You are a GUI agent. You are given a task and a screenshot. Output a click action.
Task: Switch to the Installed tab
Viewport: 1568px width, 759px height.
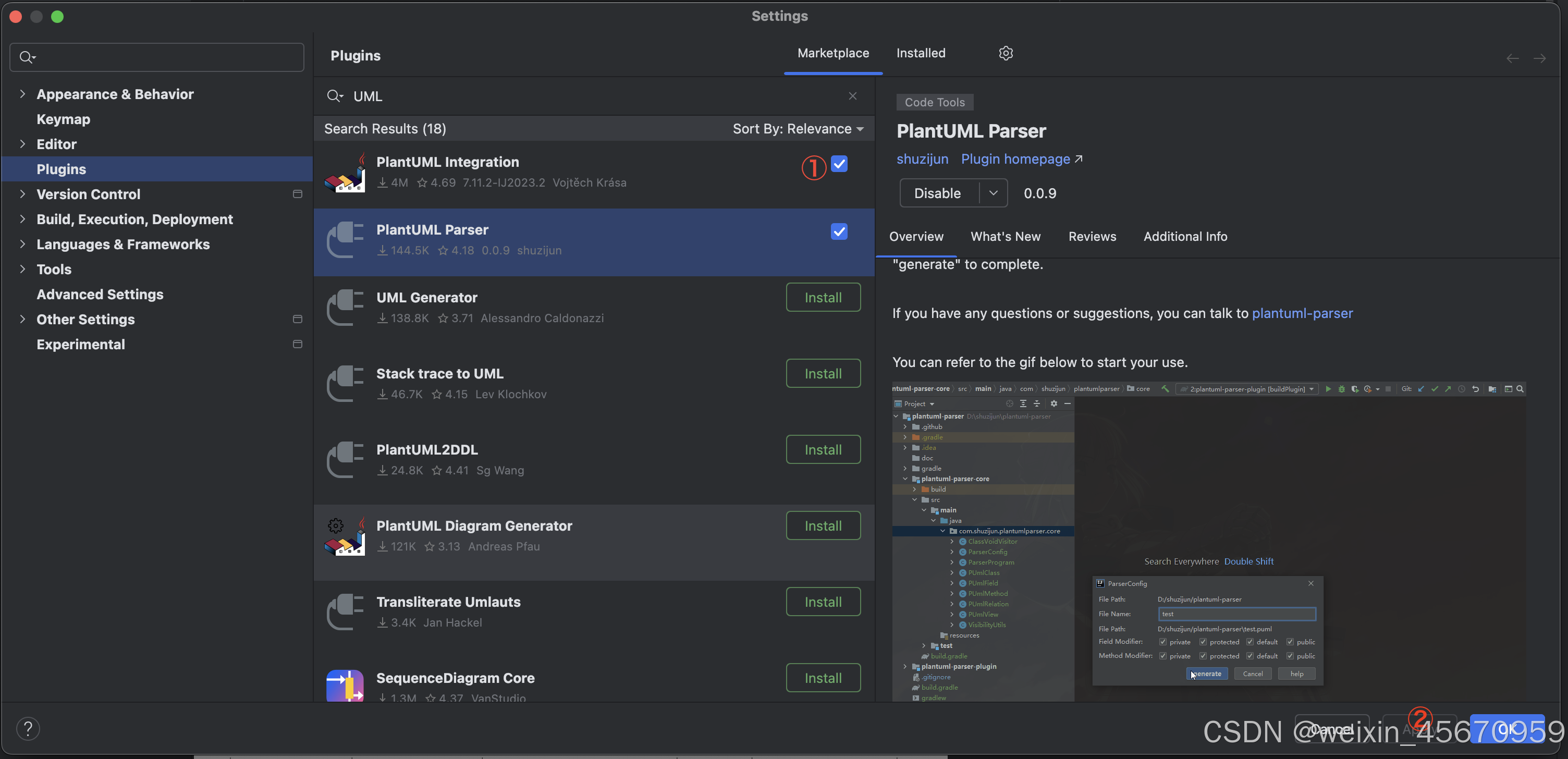coord(921,53)
